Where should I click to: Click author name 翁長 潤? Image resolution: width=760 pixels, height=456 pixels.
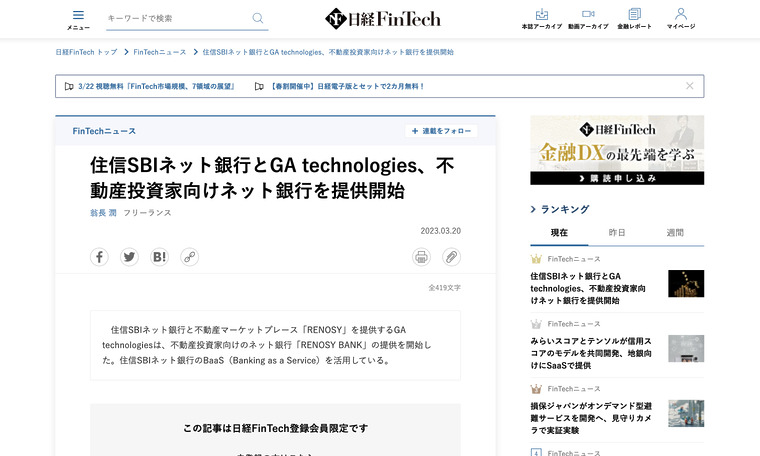coord(103,213)
